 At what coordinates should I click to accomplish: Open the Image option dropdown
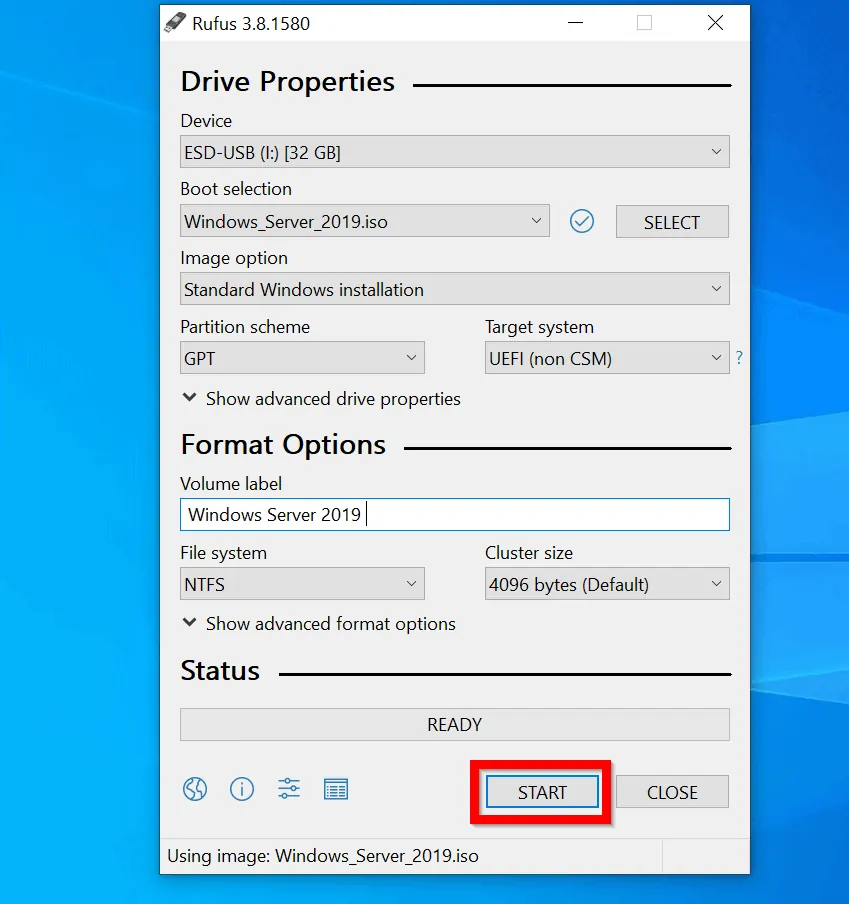pyautogui.click(x=454, y=289)
